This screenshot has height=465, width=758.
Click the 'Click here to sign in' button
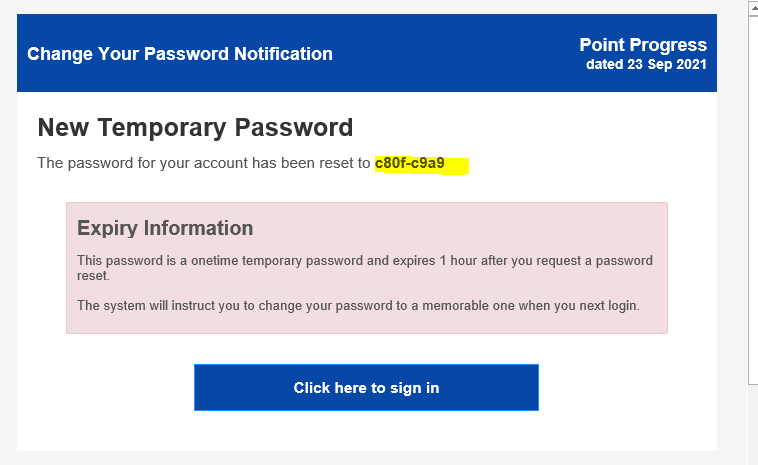(x=366, y=387)
